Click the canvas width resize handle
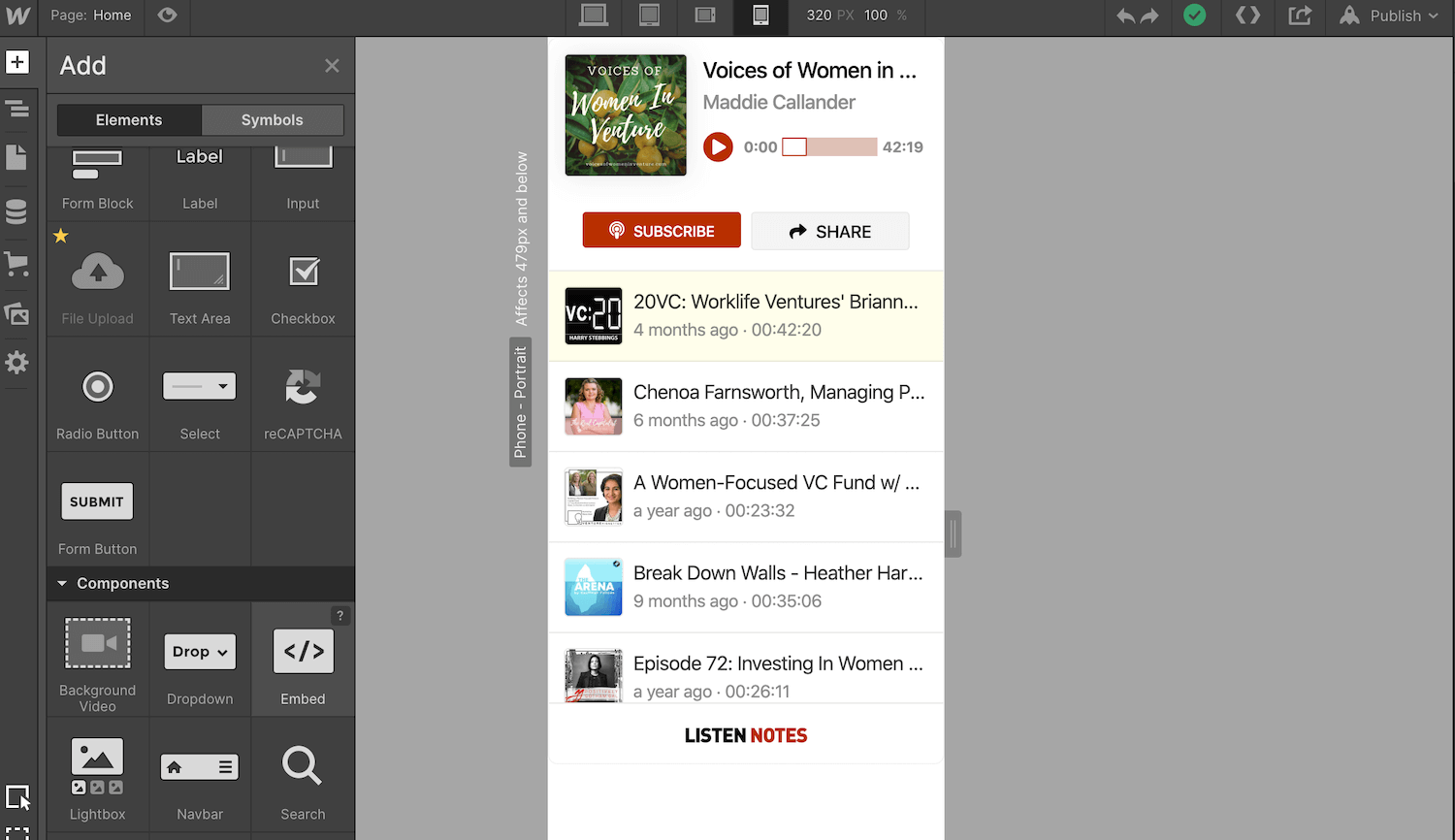 click(954, 533)
